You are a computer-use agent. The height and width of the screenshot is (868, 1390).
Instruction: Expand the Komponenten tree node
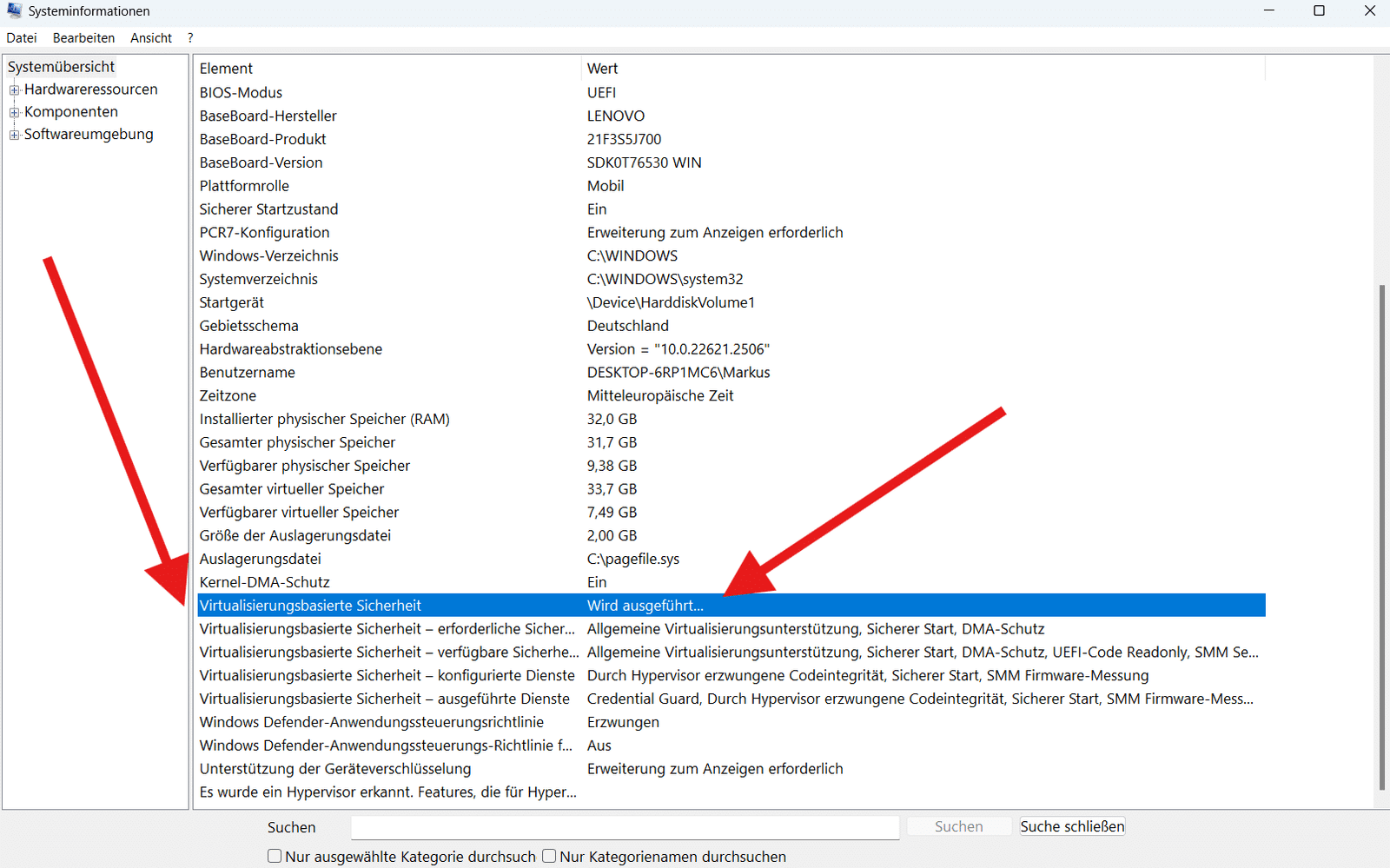point(15,111)
